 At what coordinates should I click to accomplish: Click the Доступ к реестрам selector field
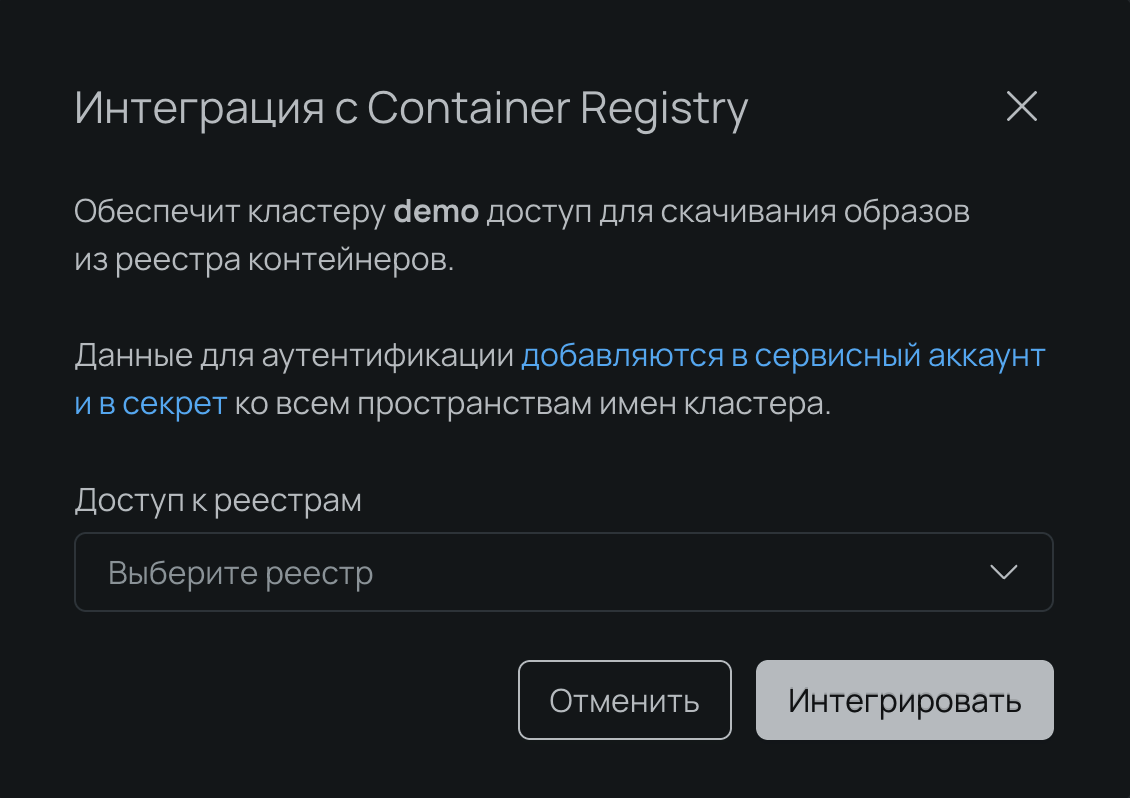pos(565,571)
